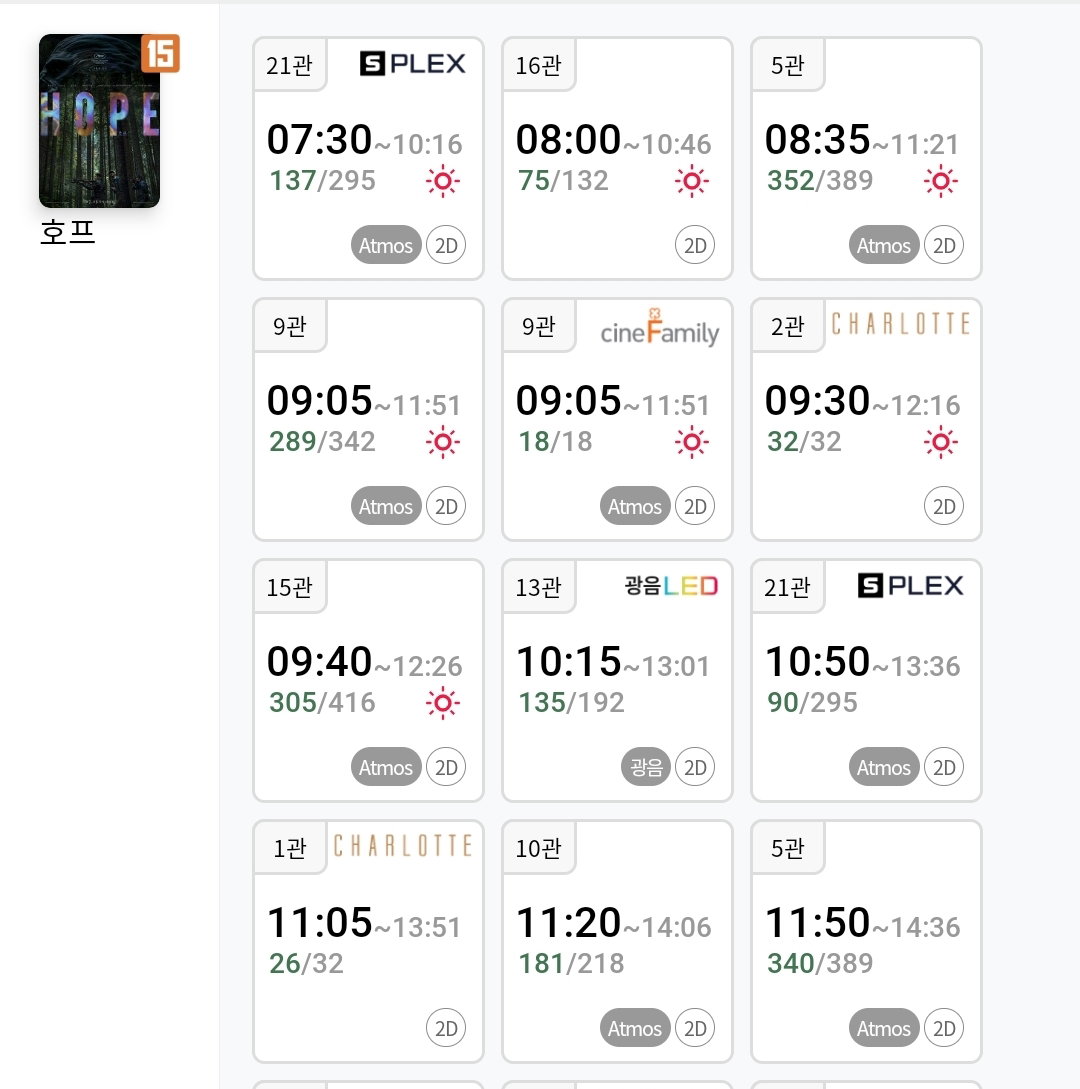Click the sun icon on 09:40 showtime

tap(443, 703)
